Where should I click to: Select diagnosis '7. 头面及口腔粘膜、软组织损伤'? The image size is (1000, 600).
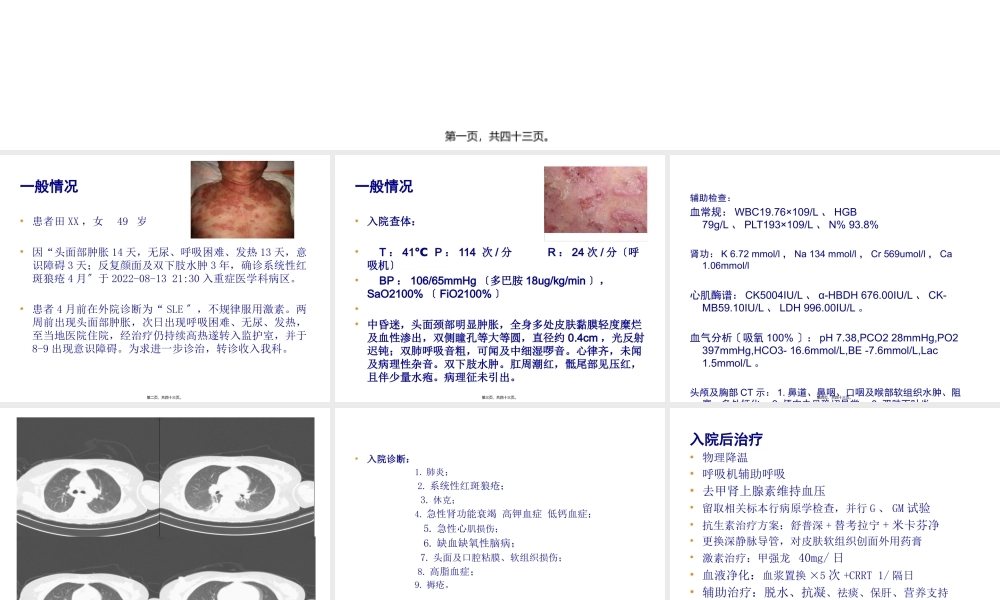[x=491, y=557]
